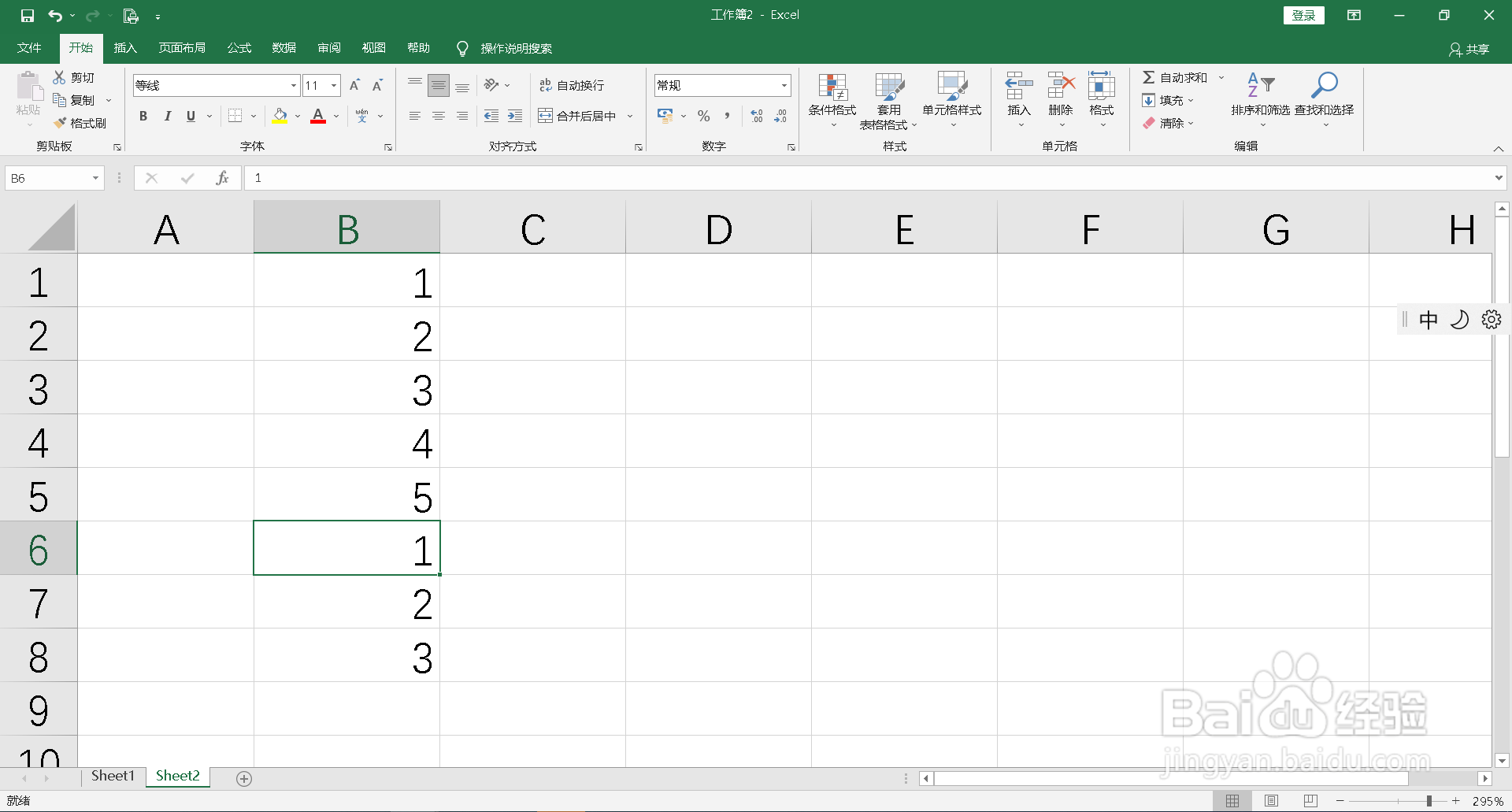1512x812 pixels.
Task: Open the font color dropdown arrow
Action: [x=336, y=116]
